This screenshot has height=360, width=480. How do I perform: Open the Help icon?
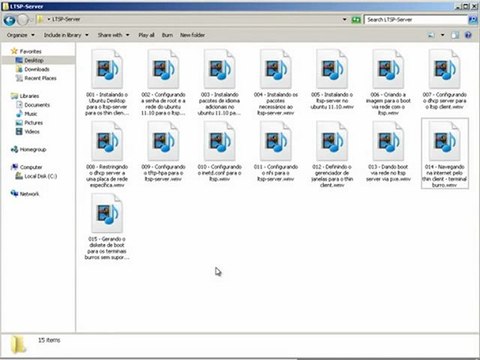468,35
